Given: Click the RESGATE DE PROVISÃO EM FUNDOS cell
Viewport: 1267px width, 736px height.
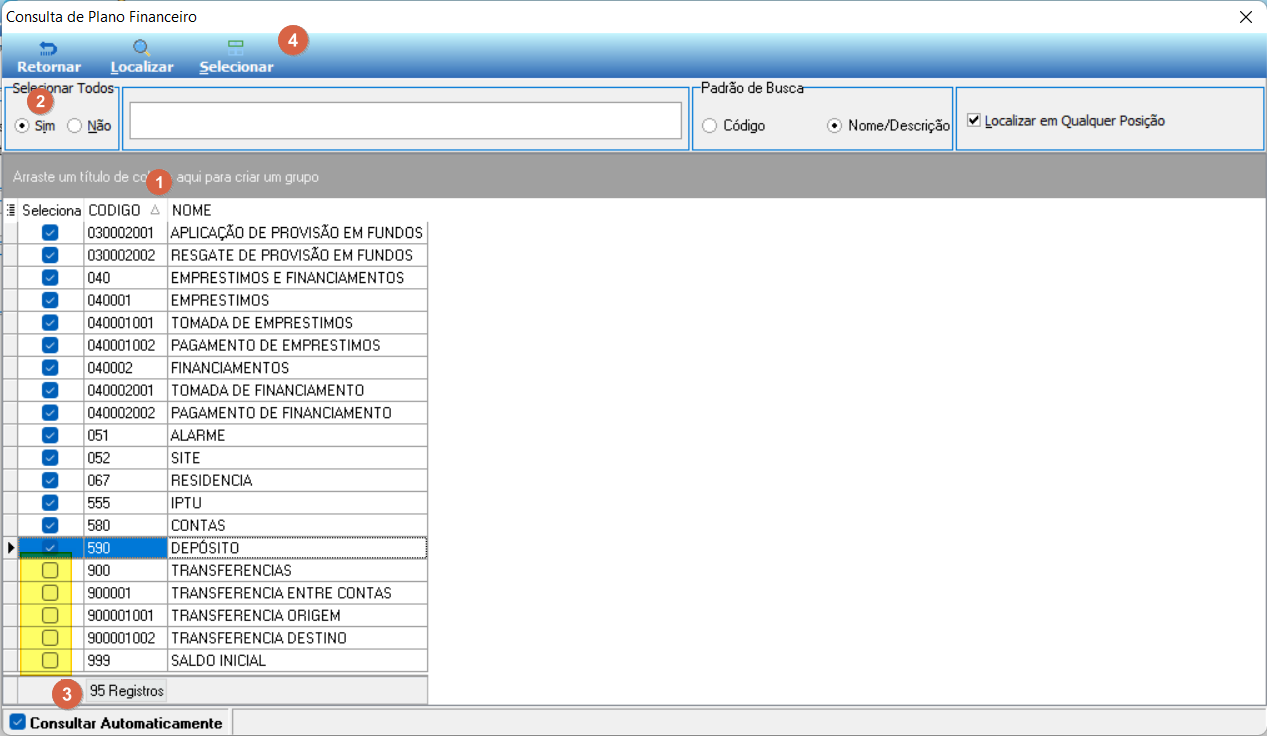Looking at the screenshot, I should pos(297,255).
